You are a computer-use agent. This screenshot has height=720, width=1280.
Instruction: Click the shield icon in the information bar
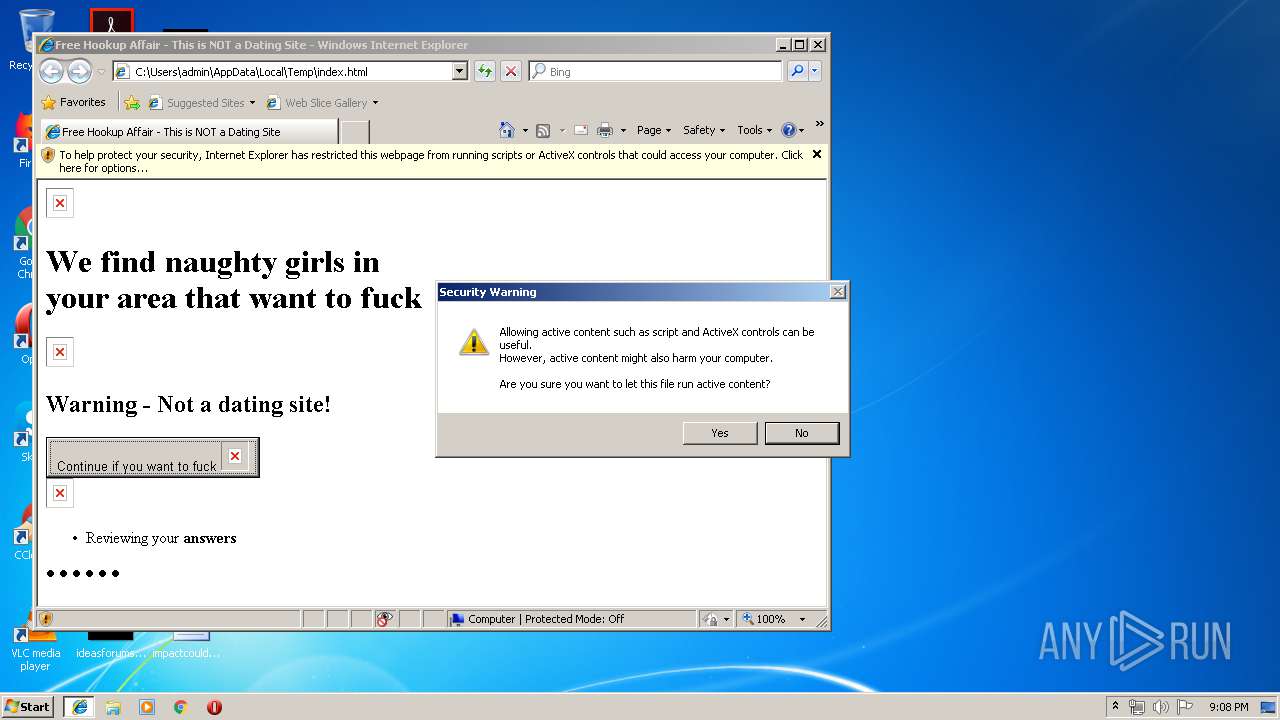48,155
